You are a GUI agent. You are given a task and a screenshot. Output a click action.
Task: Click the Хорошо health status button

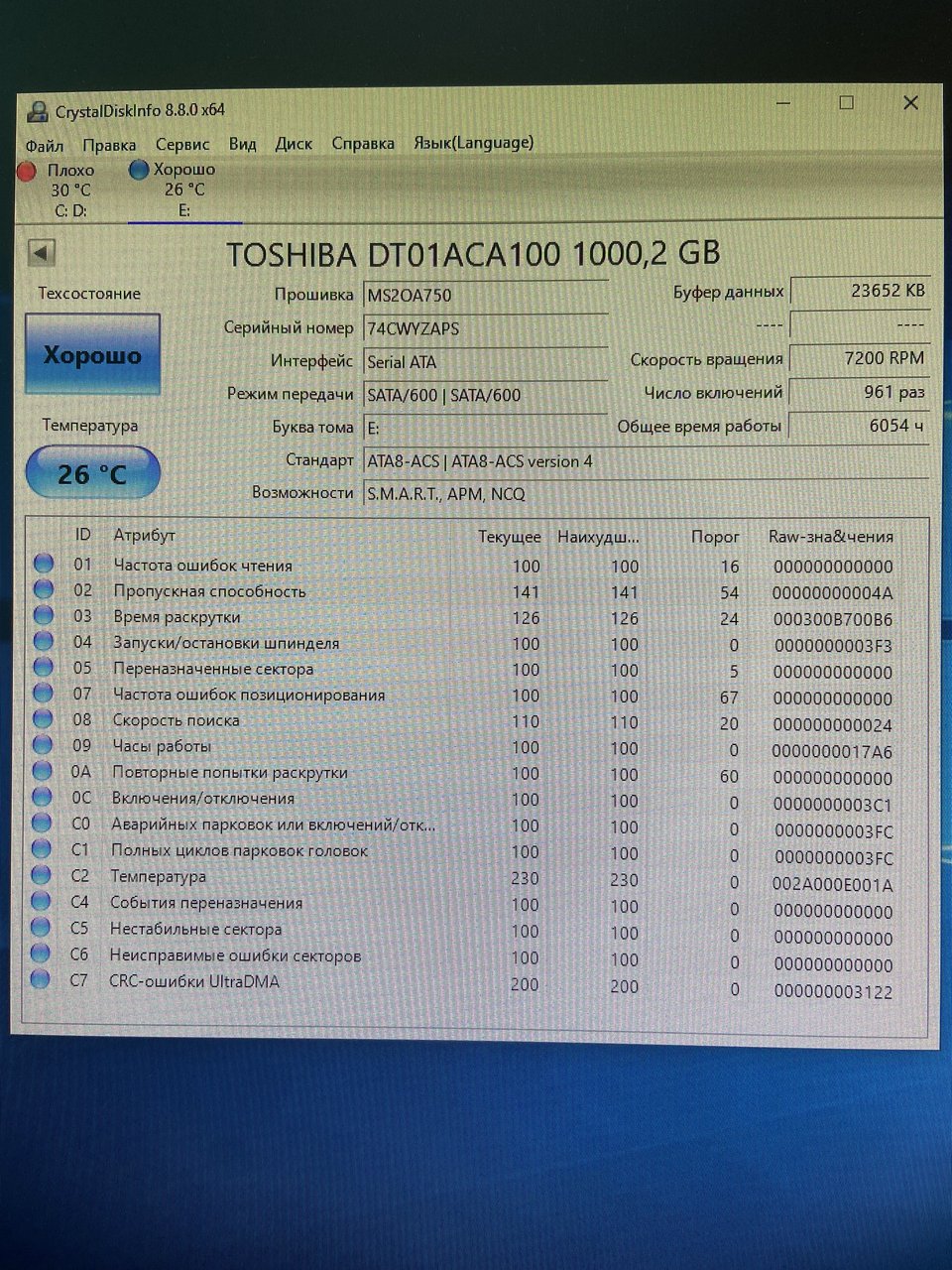(92, 354)
